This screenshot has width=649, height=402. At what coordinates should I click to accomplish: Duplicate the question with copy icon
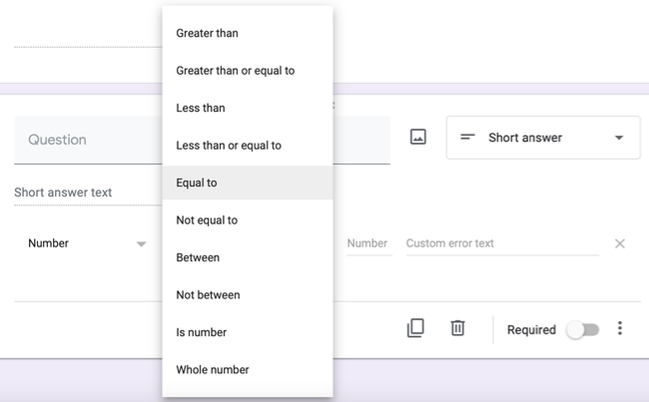coord(415,329)
